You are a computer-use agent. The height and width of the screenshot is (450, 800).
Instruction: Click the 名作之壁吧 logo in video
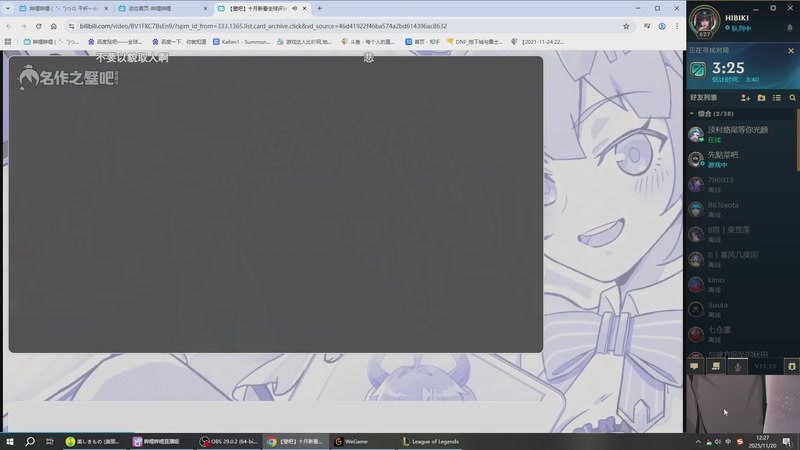point(68,78)
